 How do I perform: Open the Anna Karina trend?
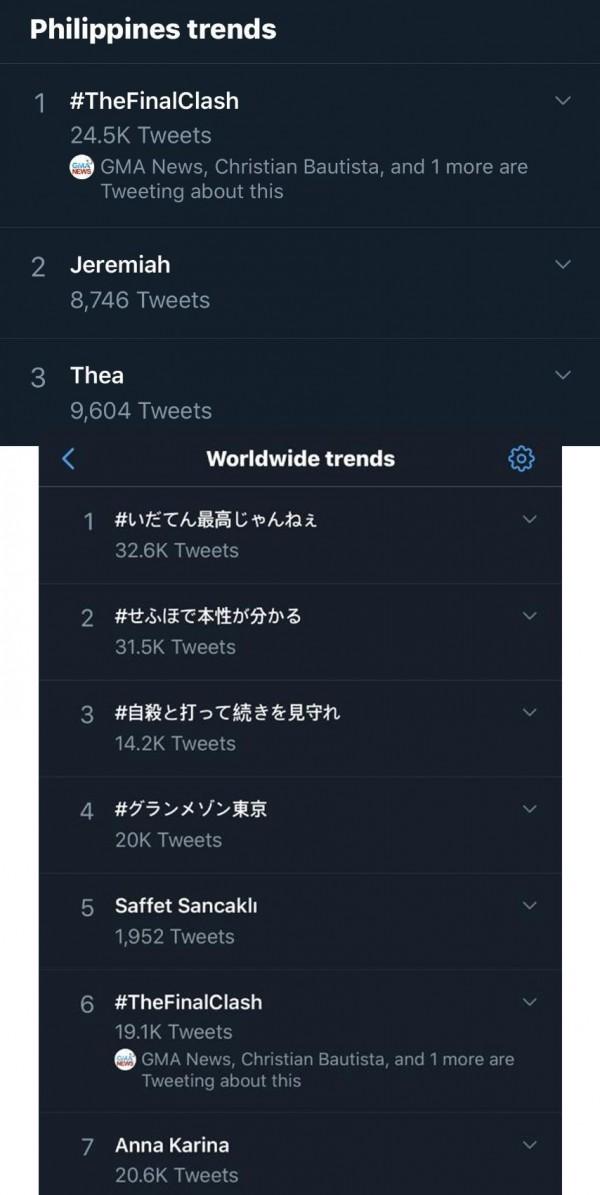tap(172, 1145)
